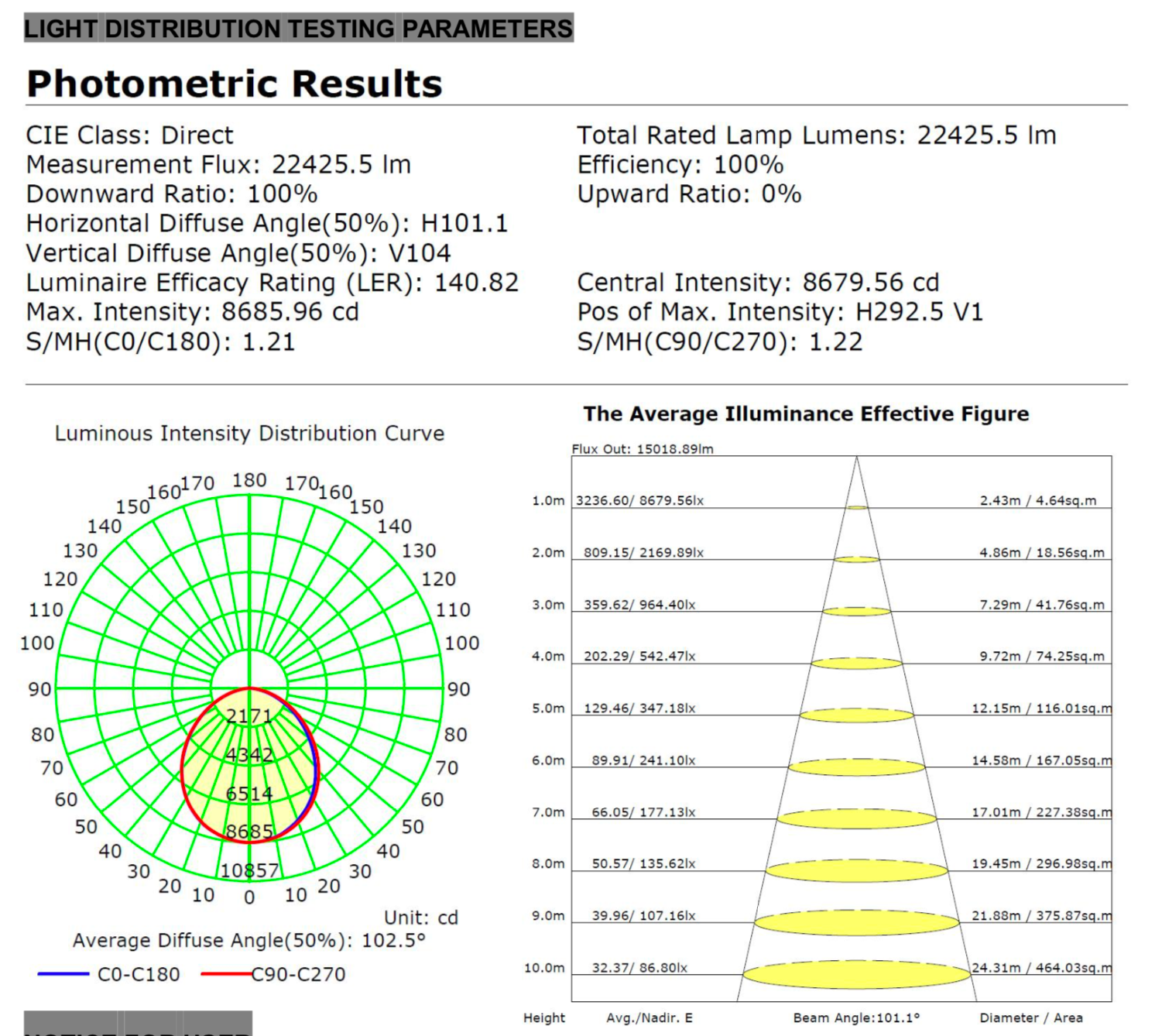Click the Average Illuminance Effective Figure title

pos(807,414)
